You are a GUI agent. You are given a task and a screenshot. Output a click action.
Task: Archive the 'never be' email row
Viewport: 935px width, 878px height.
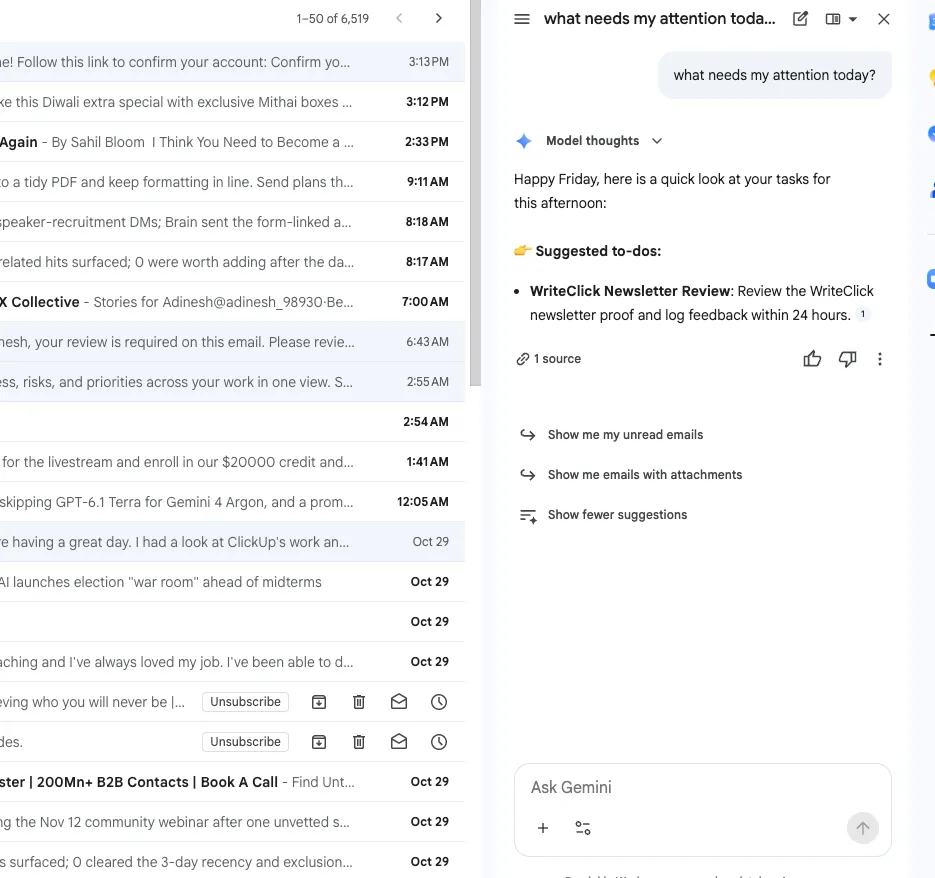319,702
